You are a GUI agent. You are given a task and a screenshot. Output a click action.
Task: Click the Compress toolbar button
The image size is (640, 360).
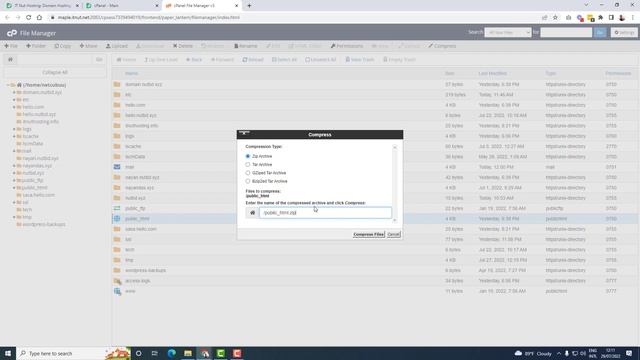(x=442, y=46)
